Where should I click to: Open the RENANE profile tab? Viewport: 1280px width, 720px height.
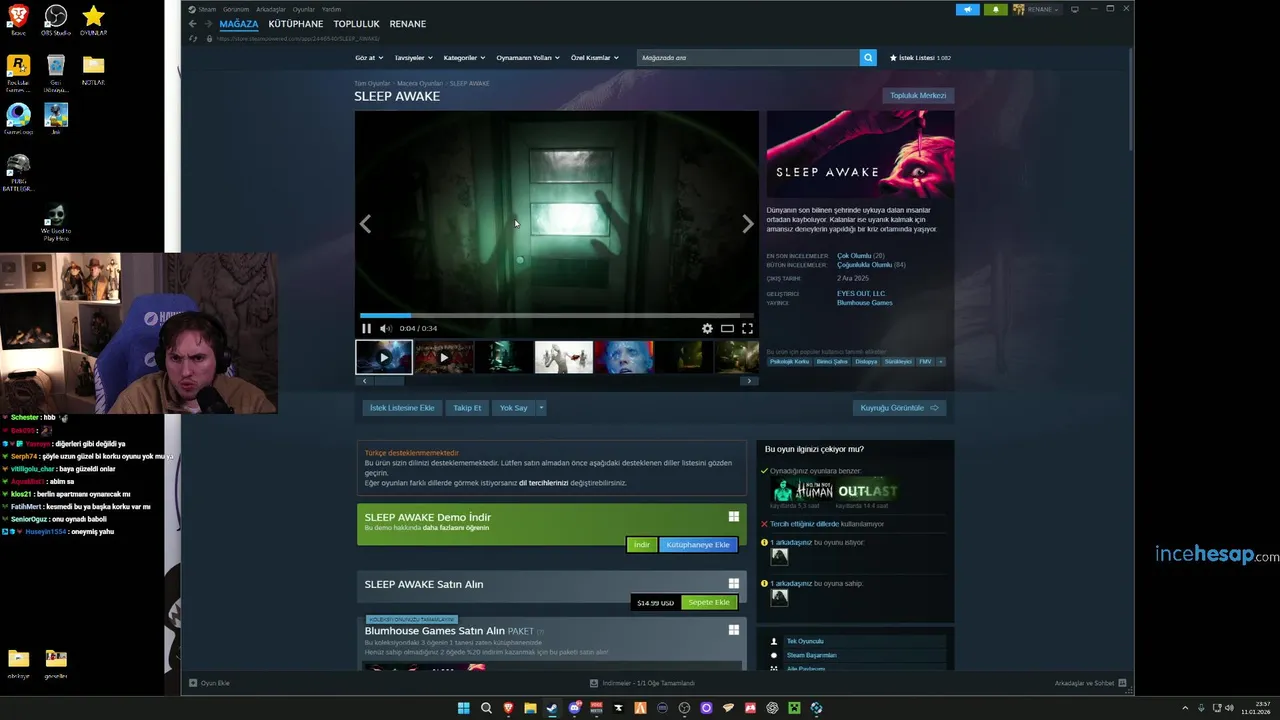(x=407, y=24)
